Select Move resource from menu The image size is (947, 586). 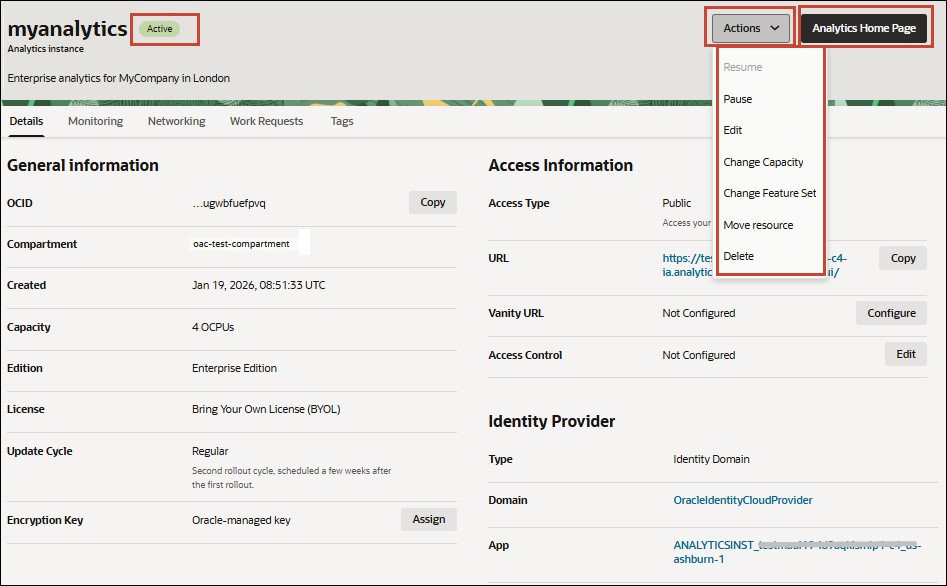tap(758, 225)
